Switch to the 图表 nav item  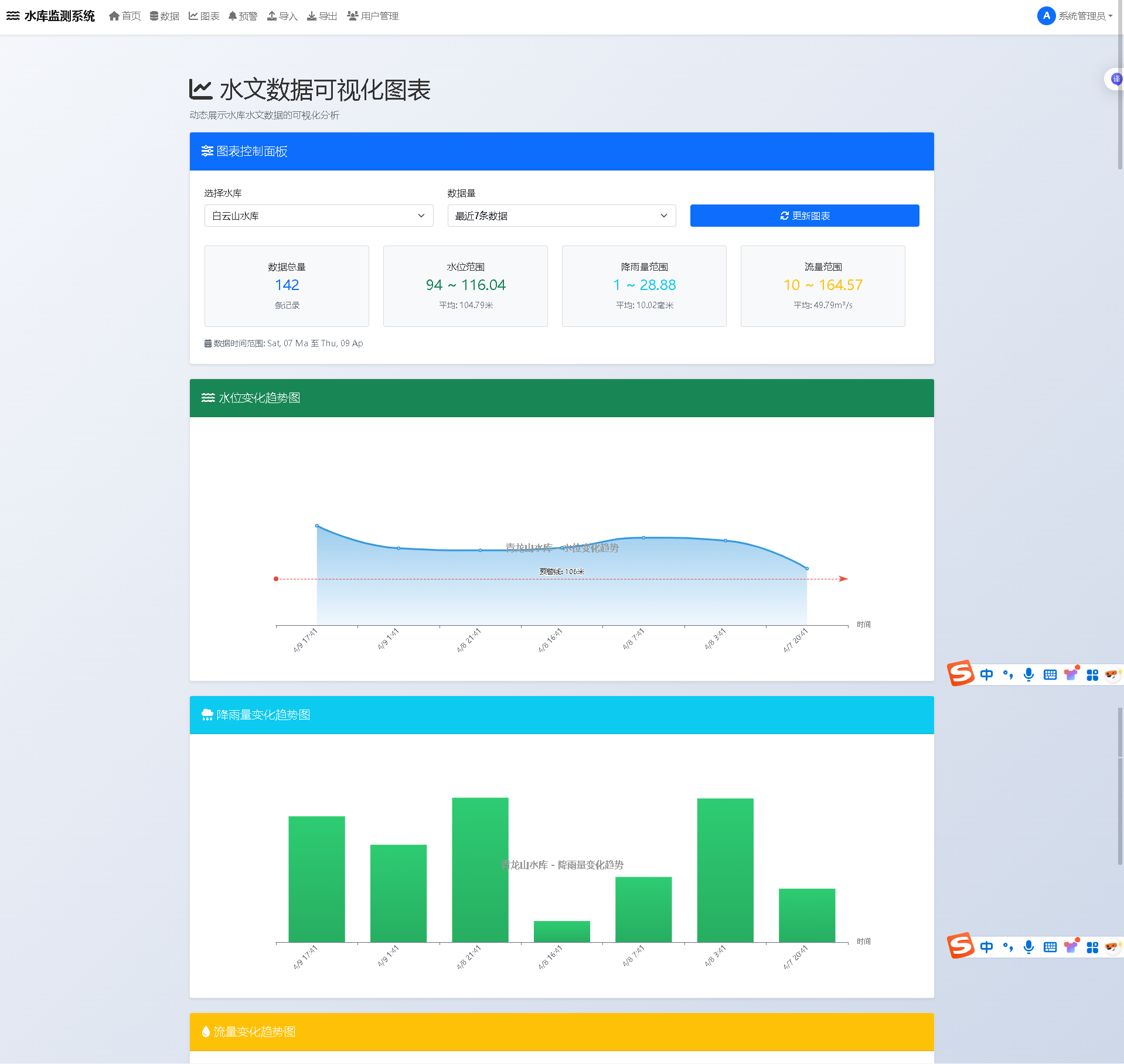pos(204,16)
